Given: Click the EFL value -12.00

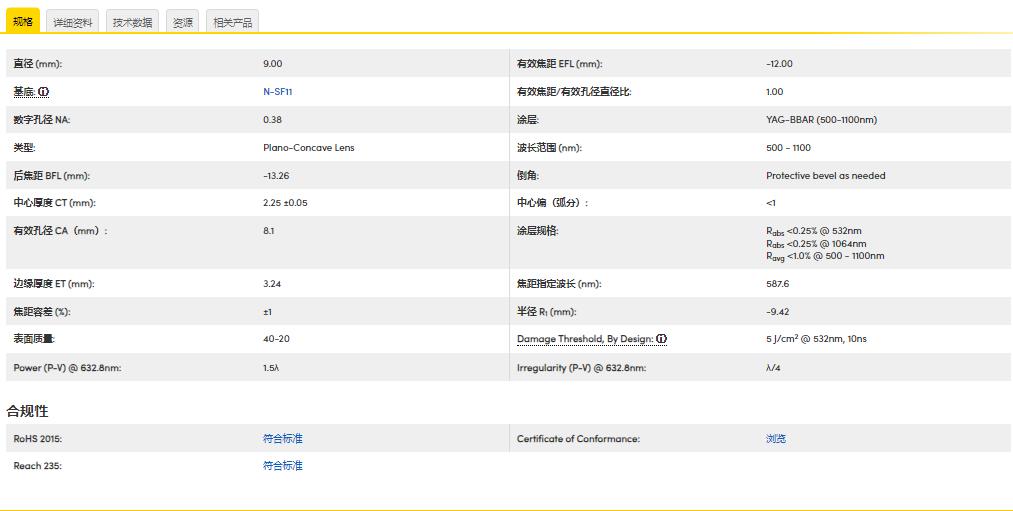Looking at the screenshot, I should pyautogui.click(x=779, y=64).
